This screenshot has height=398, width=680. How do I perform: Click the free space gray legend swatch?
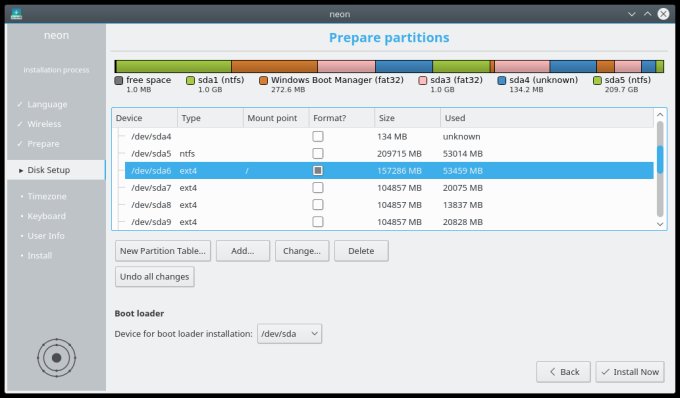(119, 81)
